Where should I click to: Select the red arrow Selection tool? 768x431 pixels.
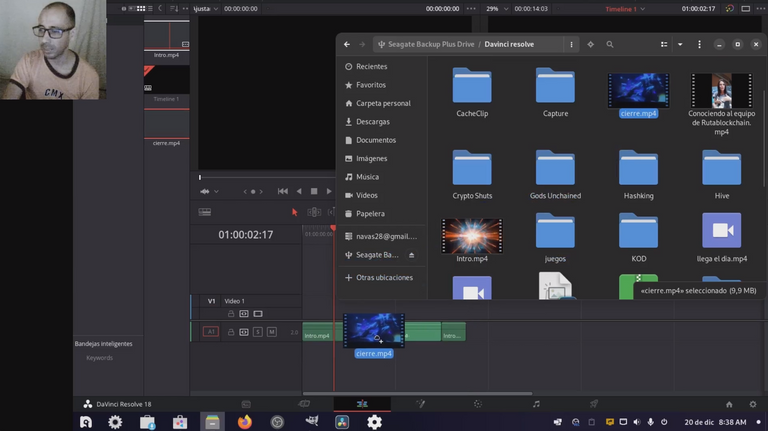294,212
